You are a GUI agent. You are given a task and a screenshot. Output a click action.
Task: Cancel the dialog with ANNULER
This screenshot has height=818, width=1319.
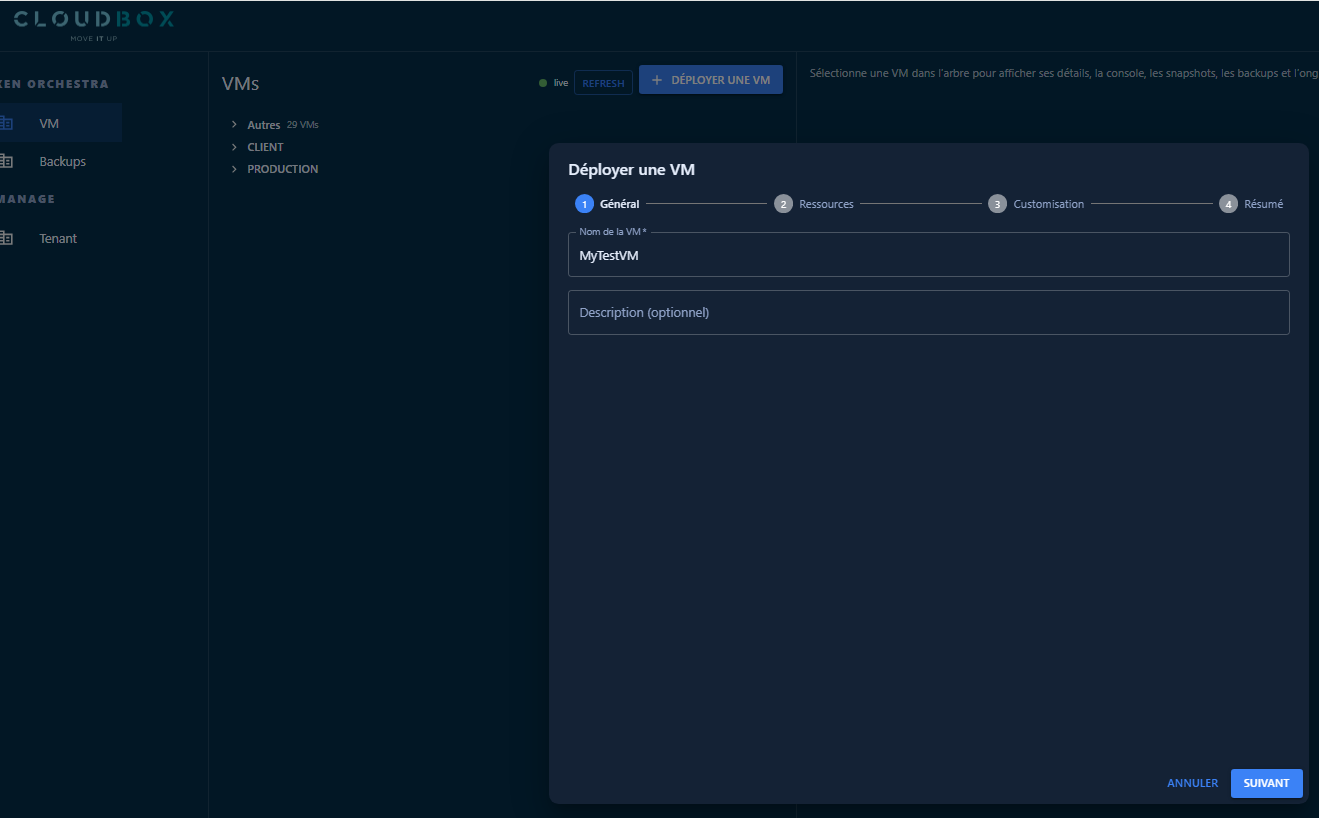[1192, 783]
